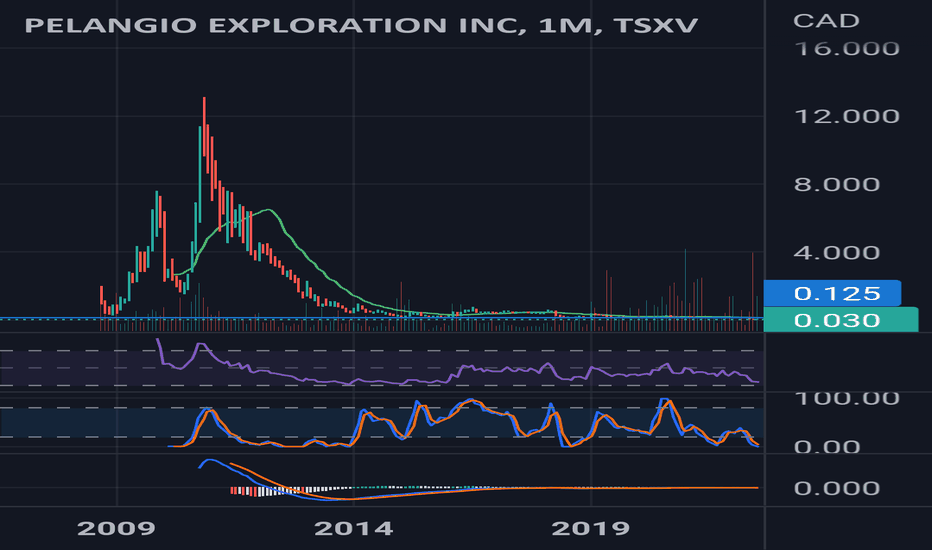Click the 2009 time axis label
932x550 pixels.
tap(116, 528)
